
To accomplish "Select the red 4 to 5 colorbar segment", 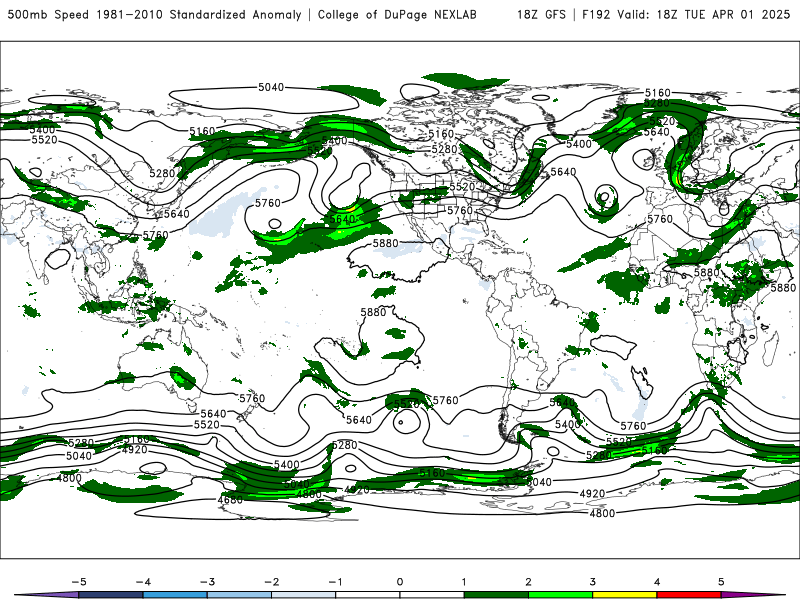I will click(689, 595).
